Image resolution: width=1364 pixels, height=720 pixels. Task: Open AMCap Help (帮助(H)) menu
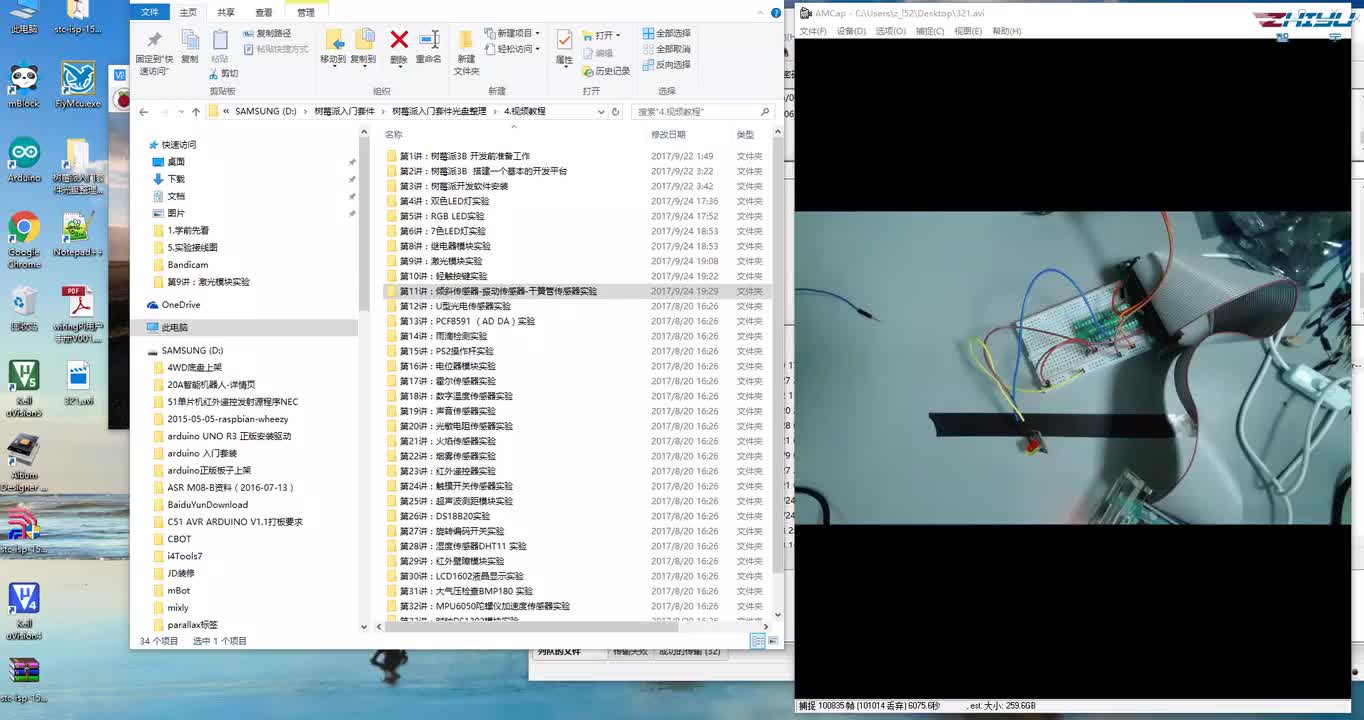(x=1006, y=31)
